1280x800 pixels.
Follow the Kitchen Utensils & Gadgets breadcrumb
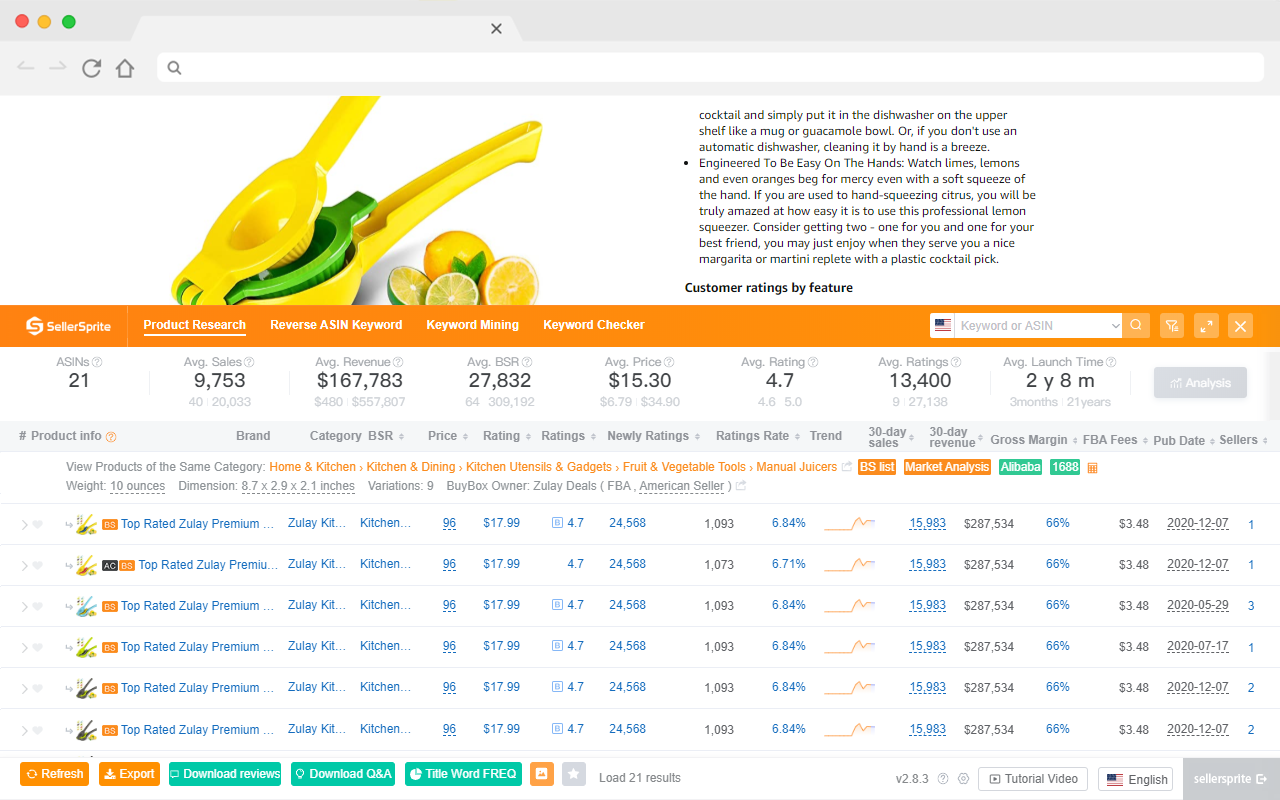[x=539, y=467]
